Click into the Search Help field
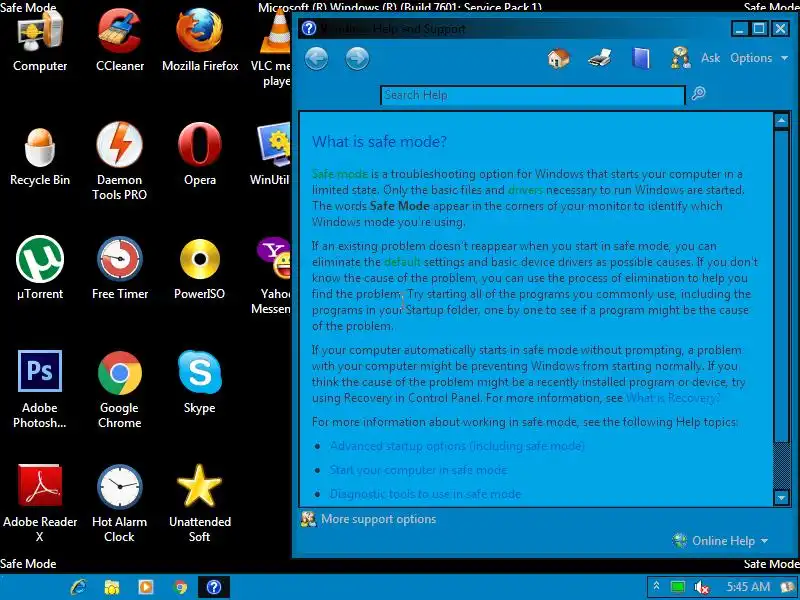The image size is (800, 600). pyautogui.click(x=533, y=95)
